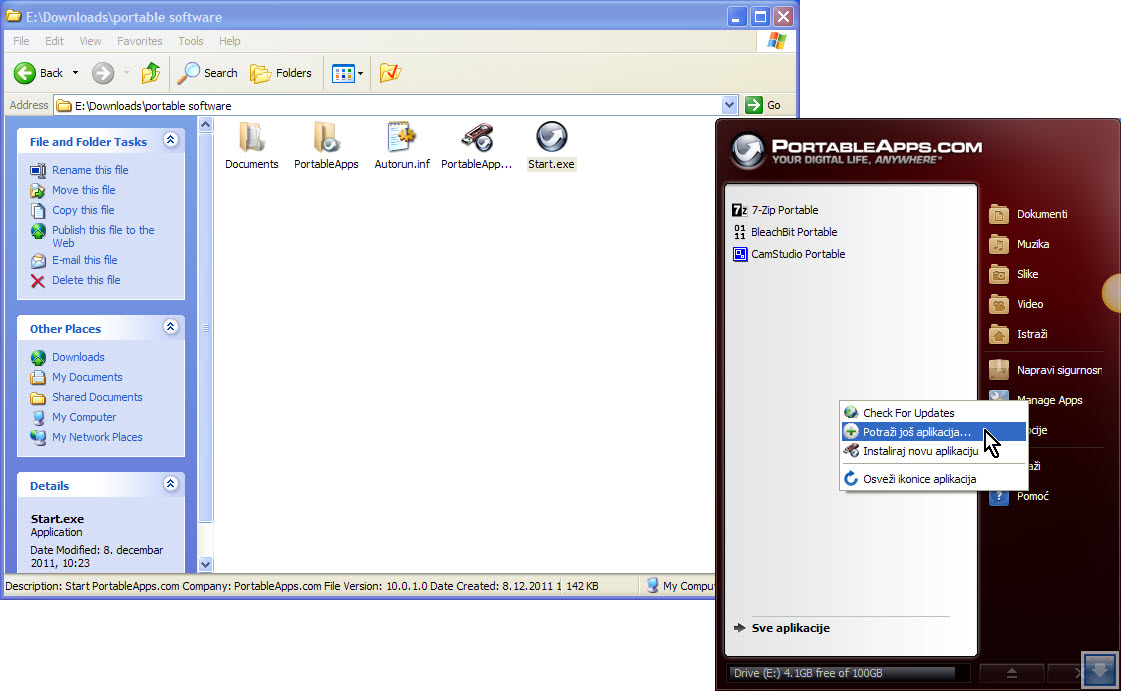Toggle the Folders pane button

(x=281, y=73)
